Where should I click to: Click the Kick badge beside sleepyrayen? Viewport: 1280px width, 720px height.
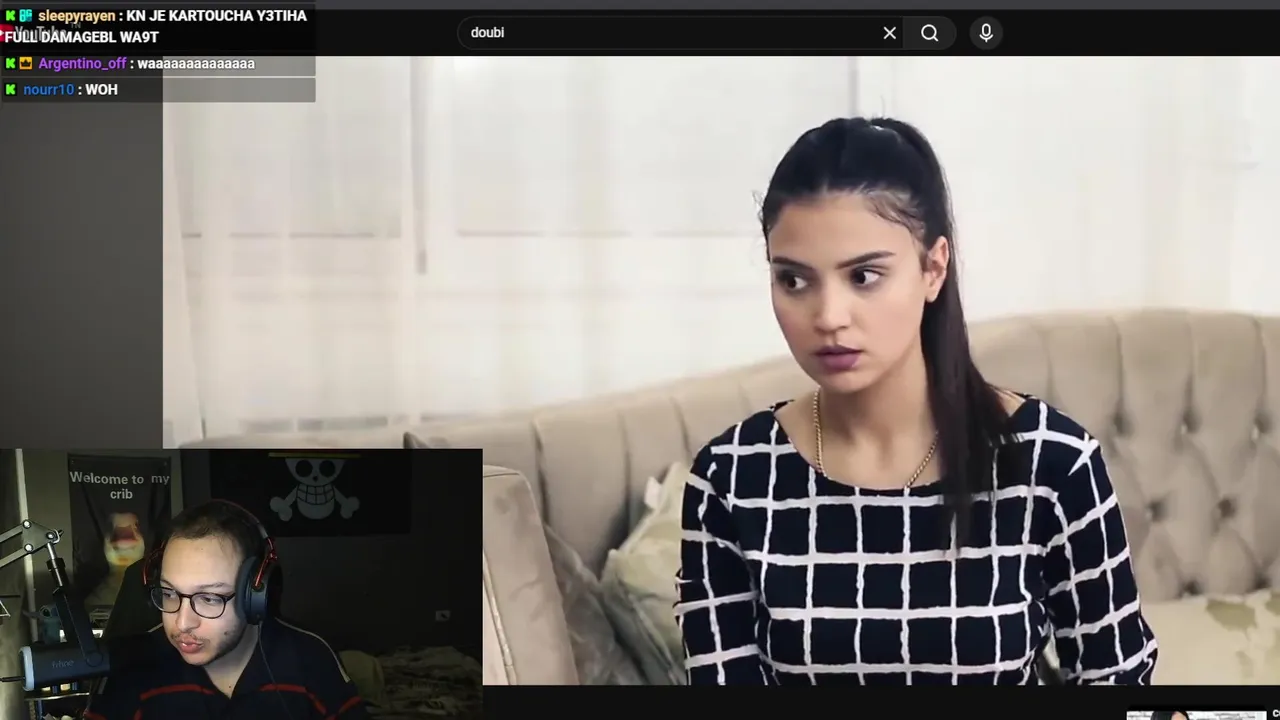click(x=10, y=16)
